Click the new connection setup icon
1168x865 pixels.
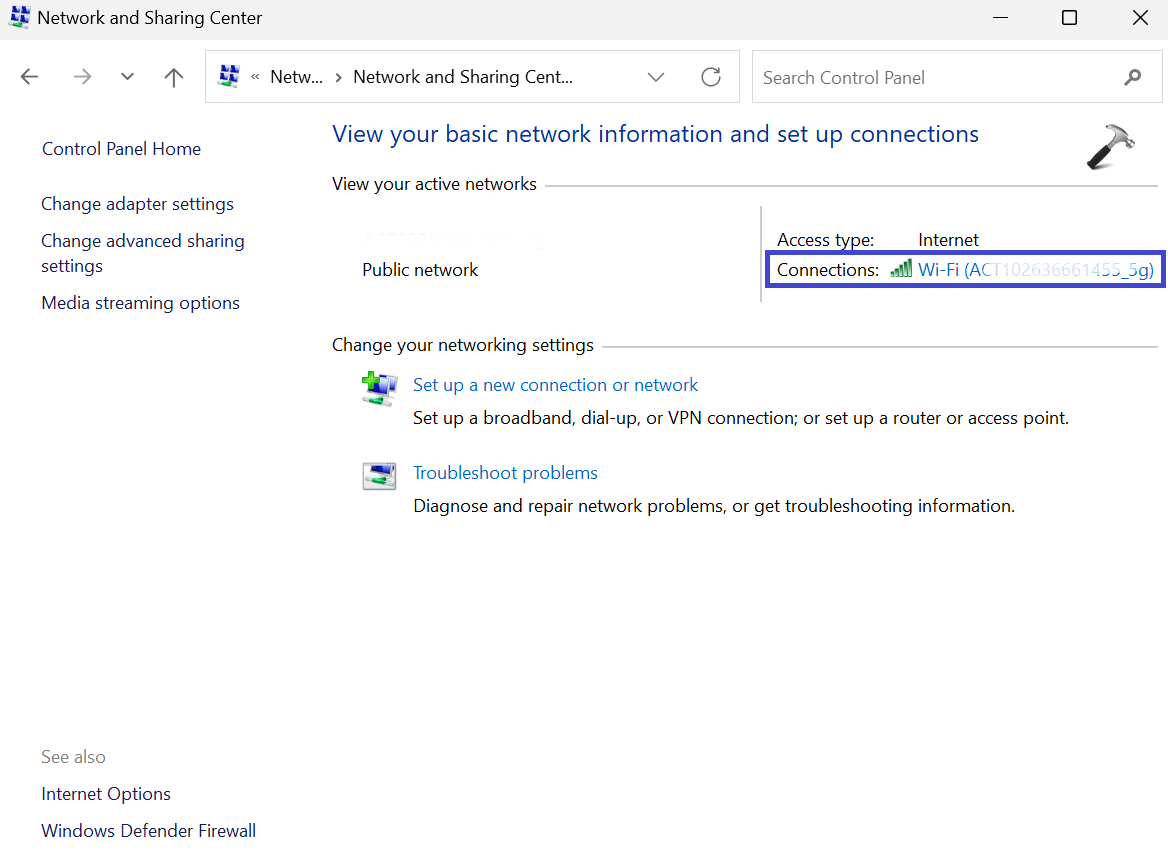pyautogui.click(x=379, y=388)
